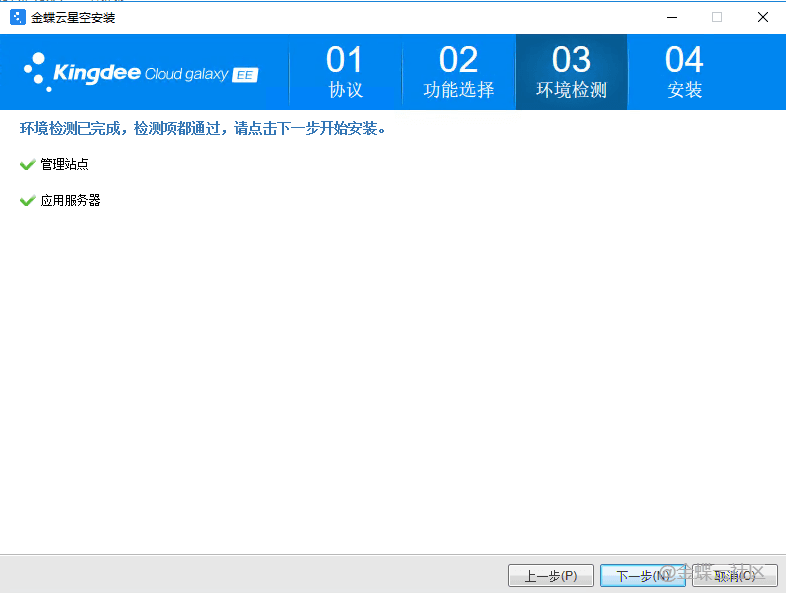
Task: Minimize the installer window
Action: click(x=672, y=17)
